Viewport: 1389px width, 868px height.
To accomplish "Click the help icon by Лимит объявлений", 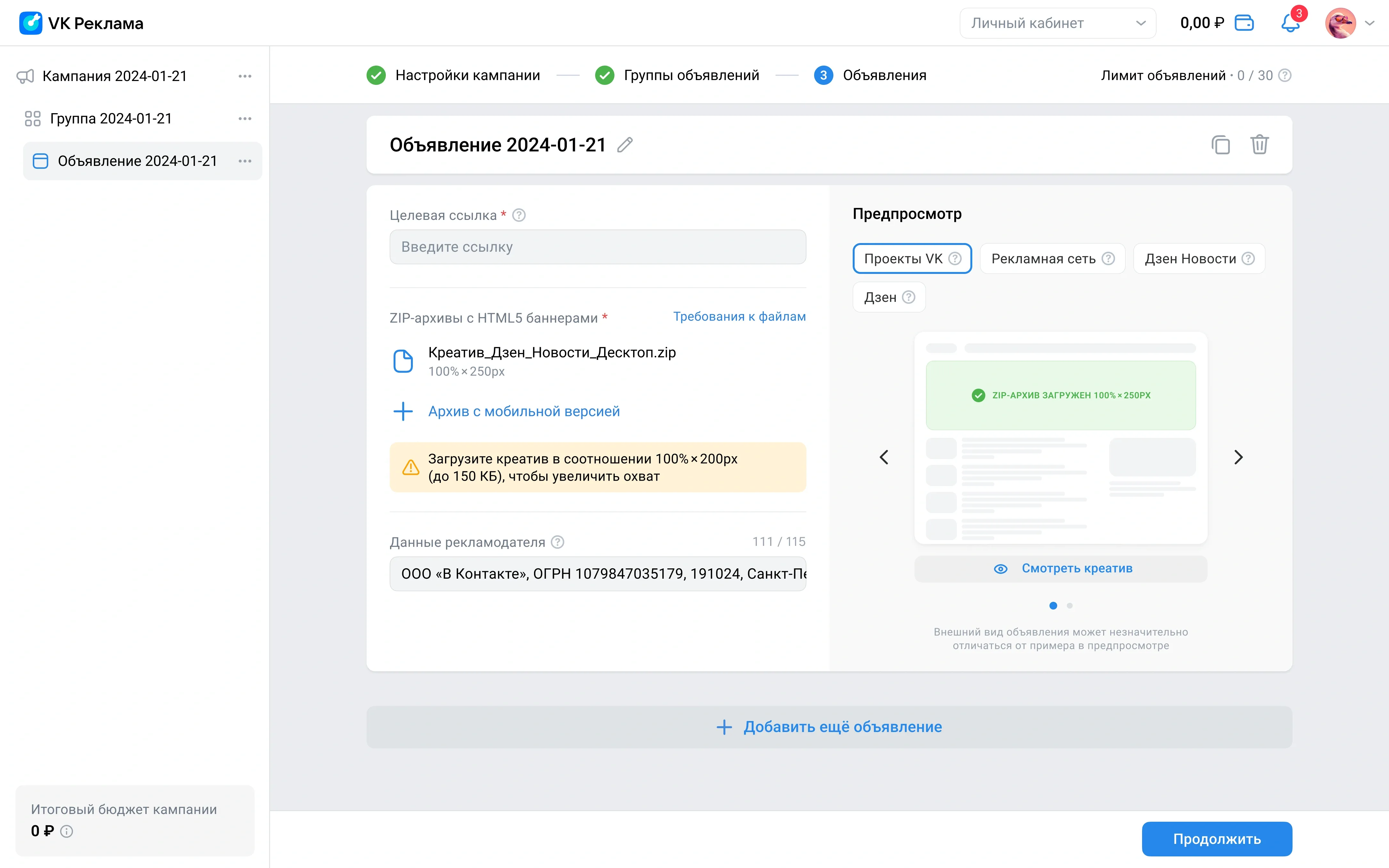I will (1285, 76).
